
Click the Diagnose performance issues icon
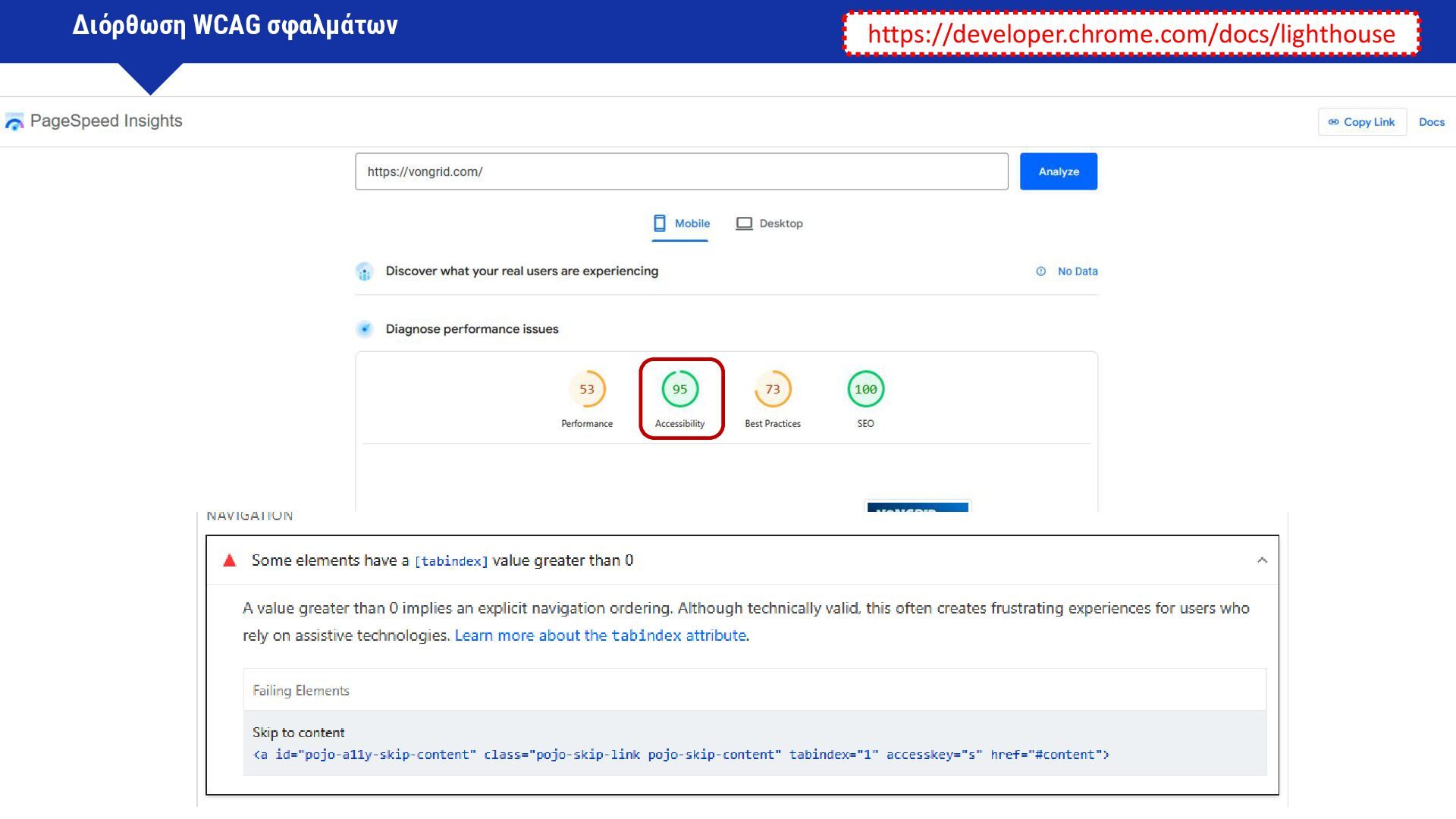click(365, 329)
